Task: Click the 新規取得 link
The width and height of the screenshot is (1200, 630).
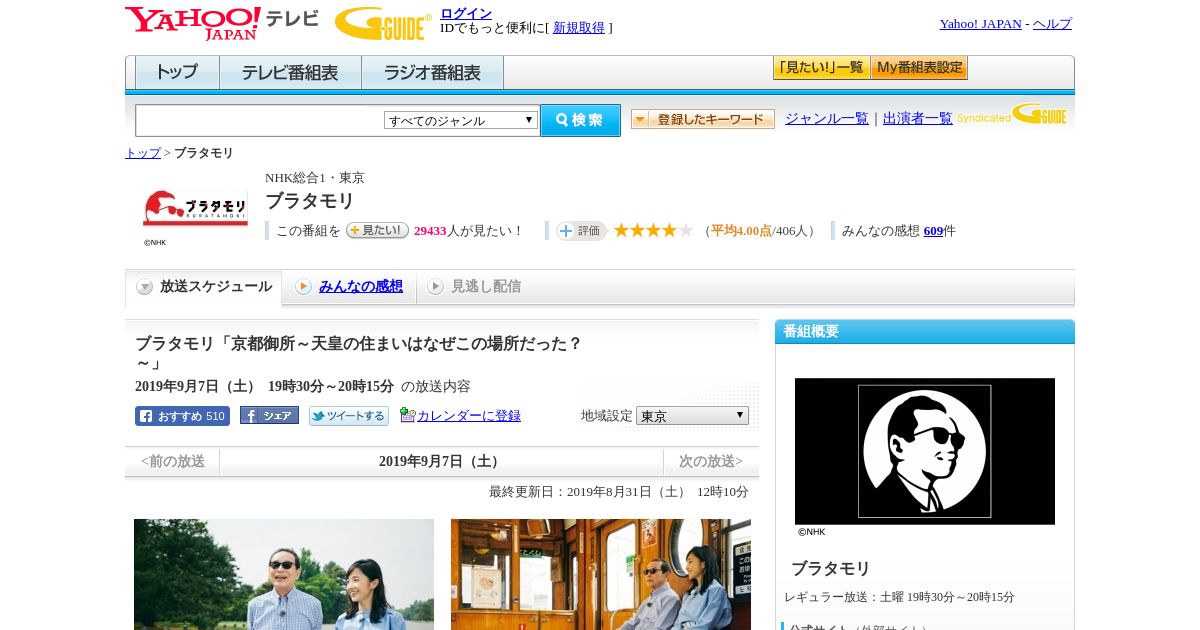Action: (x=579, y=28)
